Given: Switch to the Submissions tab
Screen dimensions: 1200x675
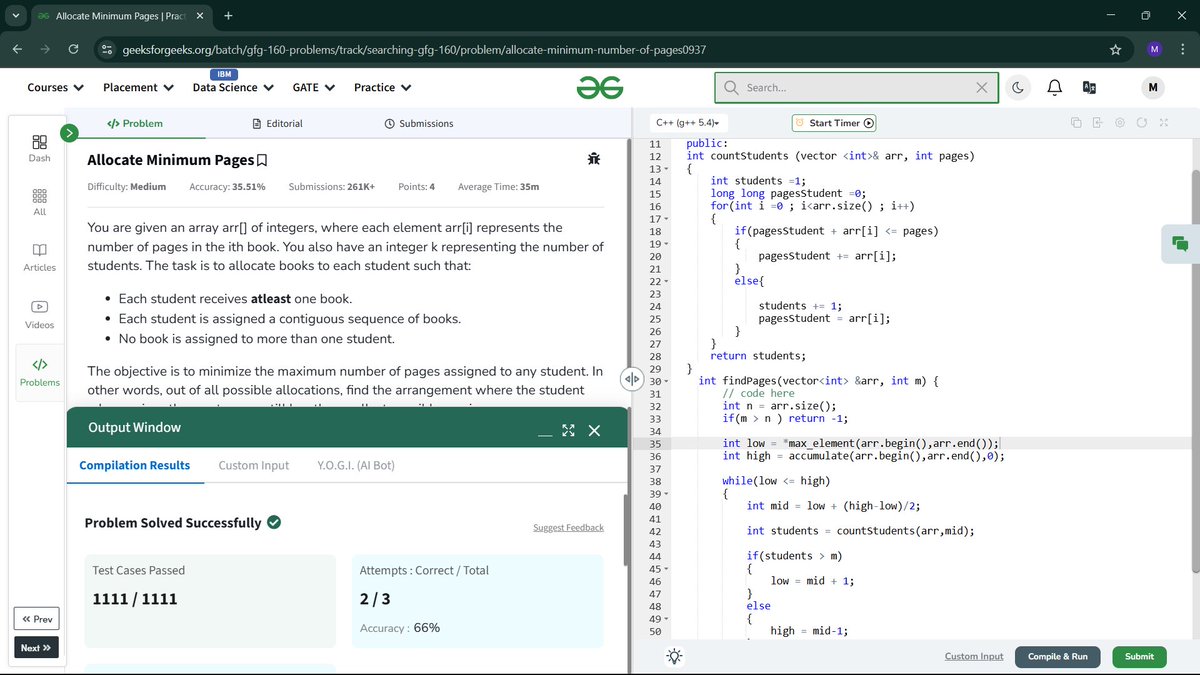Looking at the screenshot, I should 419,123.
